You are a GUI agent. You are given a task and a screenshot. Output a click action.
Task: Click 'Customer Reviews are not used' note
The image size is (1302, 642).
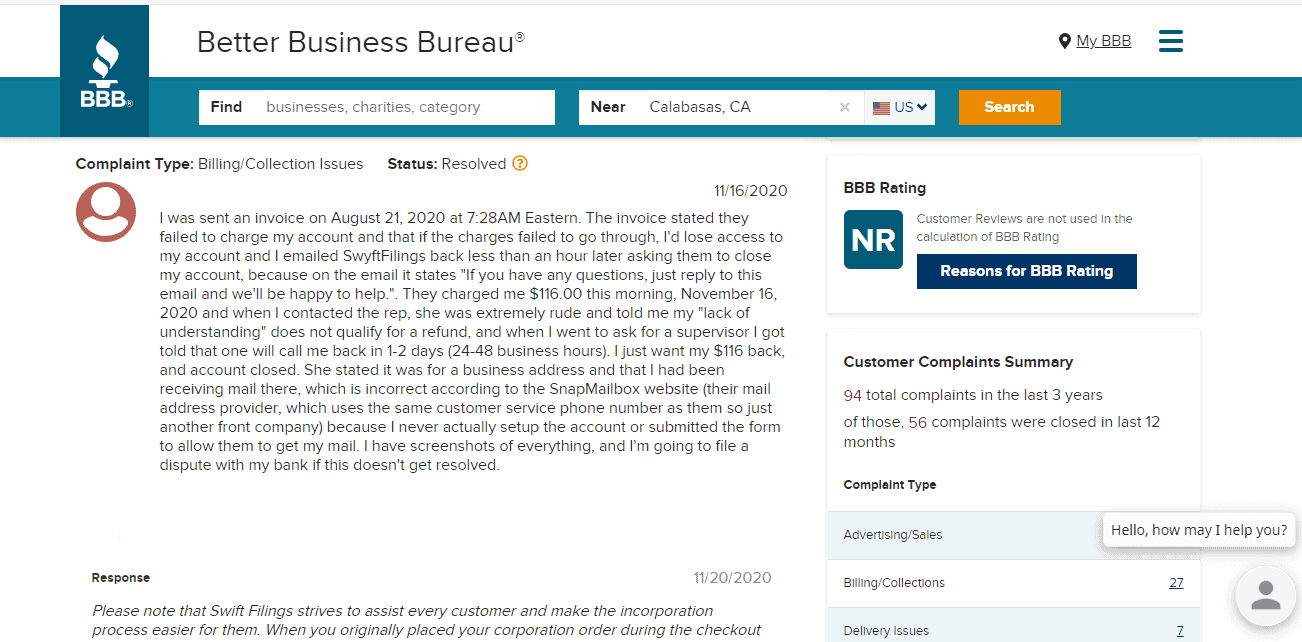point(1025,228)
